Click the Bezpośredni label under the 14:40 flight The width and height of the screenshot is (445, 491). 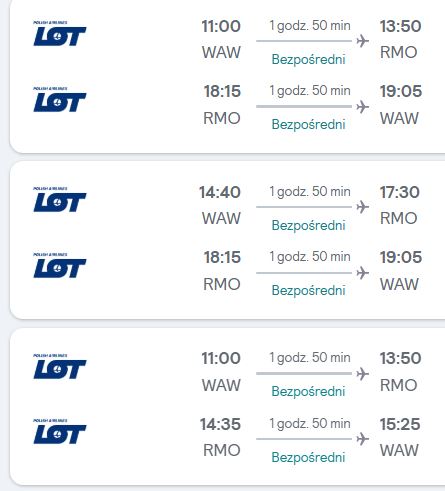tap(308, 225)
